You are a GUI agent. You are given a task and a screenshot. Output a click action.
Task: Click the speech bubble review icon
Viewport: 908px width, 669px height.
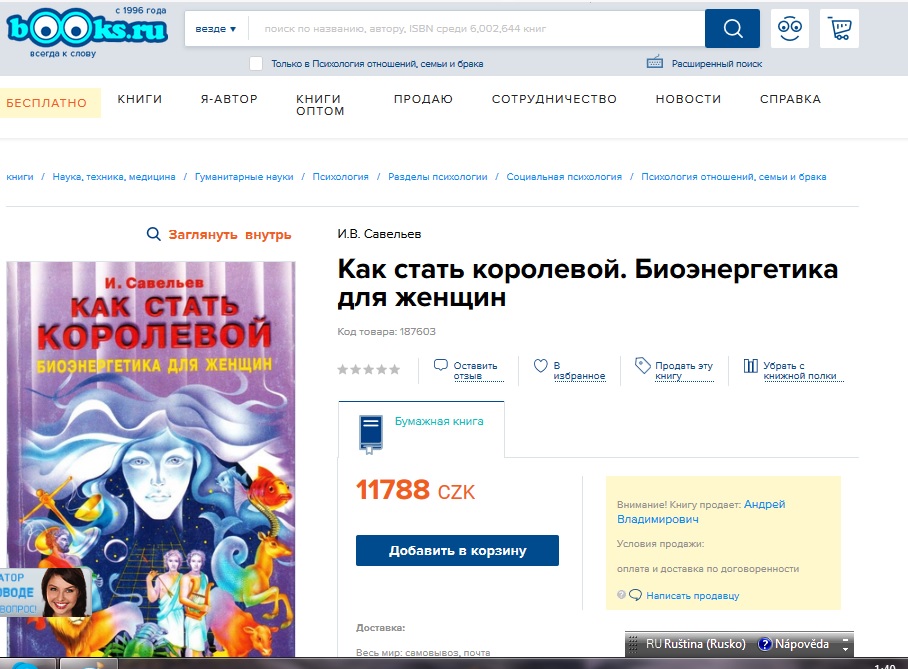(x=441, y=365)
